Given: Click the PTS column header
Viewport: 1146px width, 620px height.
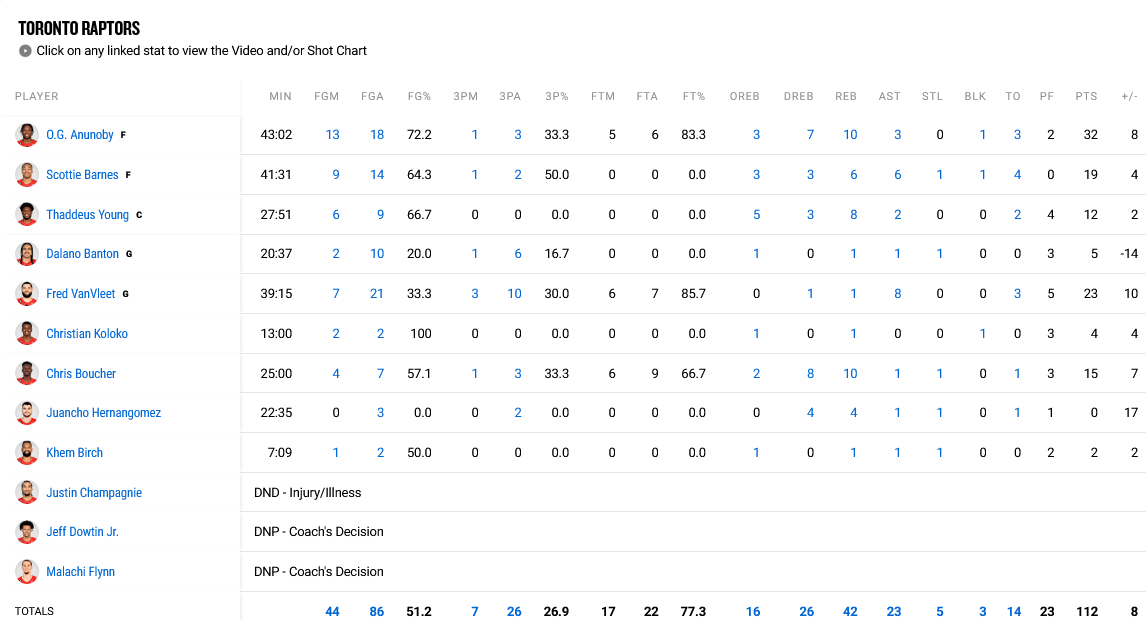Looking at the screenshot, I should [1086, 96].
